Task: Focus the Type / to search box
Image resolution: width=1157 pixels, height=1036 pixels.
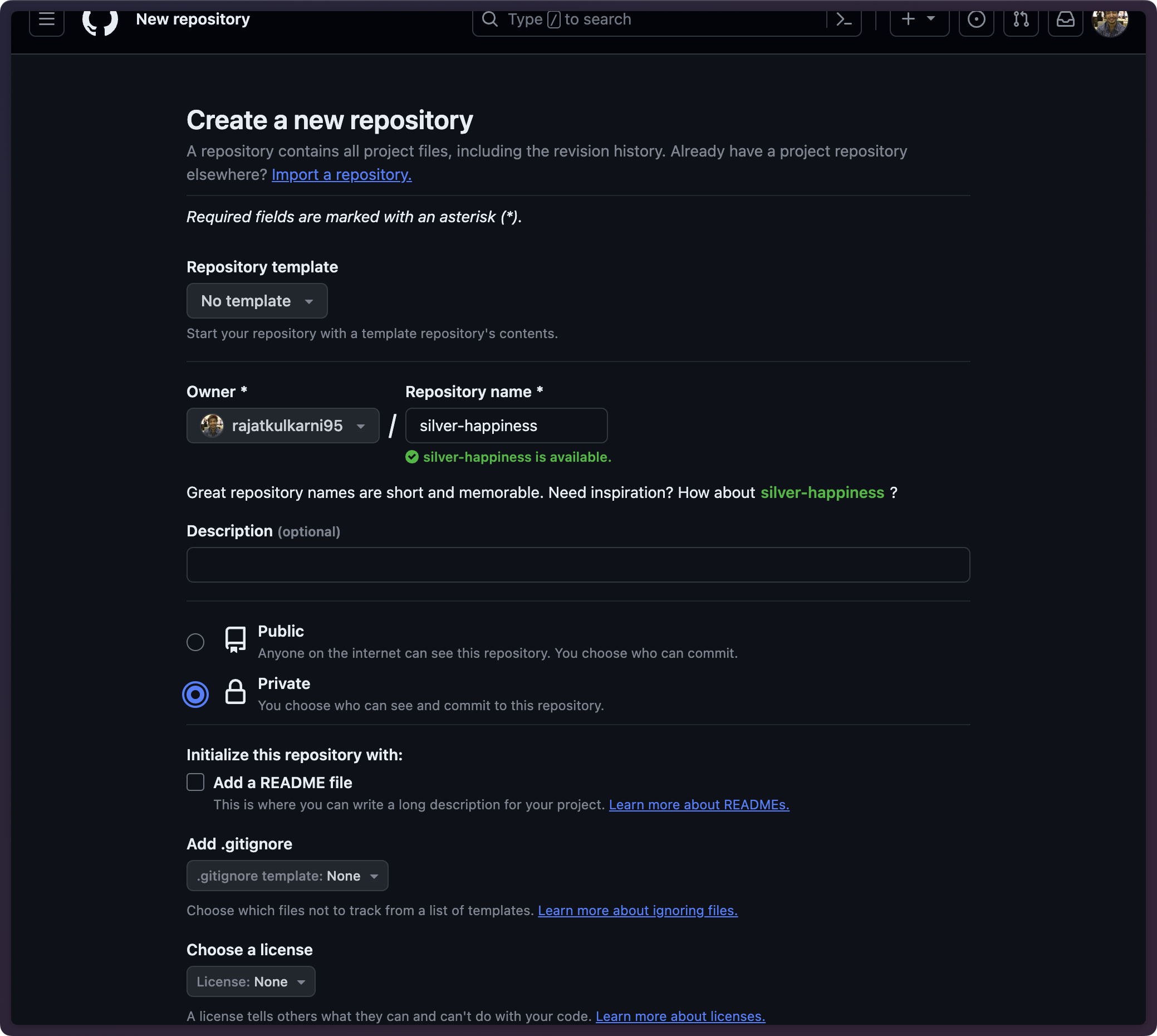Action: (649, 20)
